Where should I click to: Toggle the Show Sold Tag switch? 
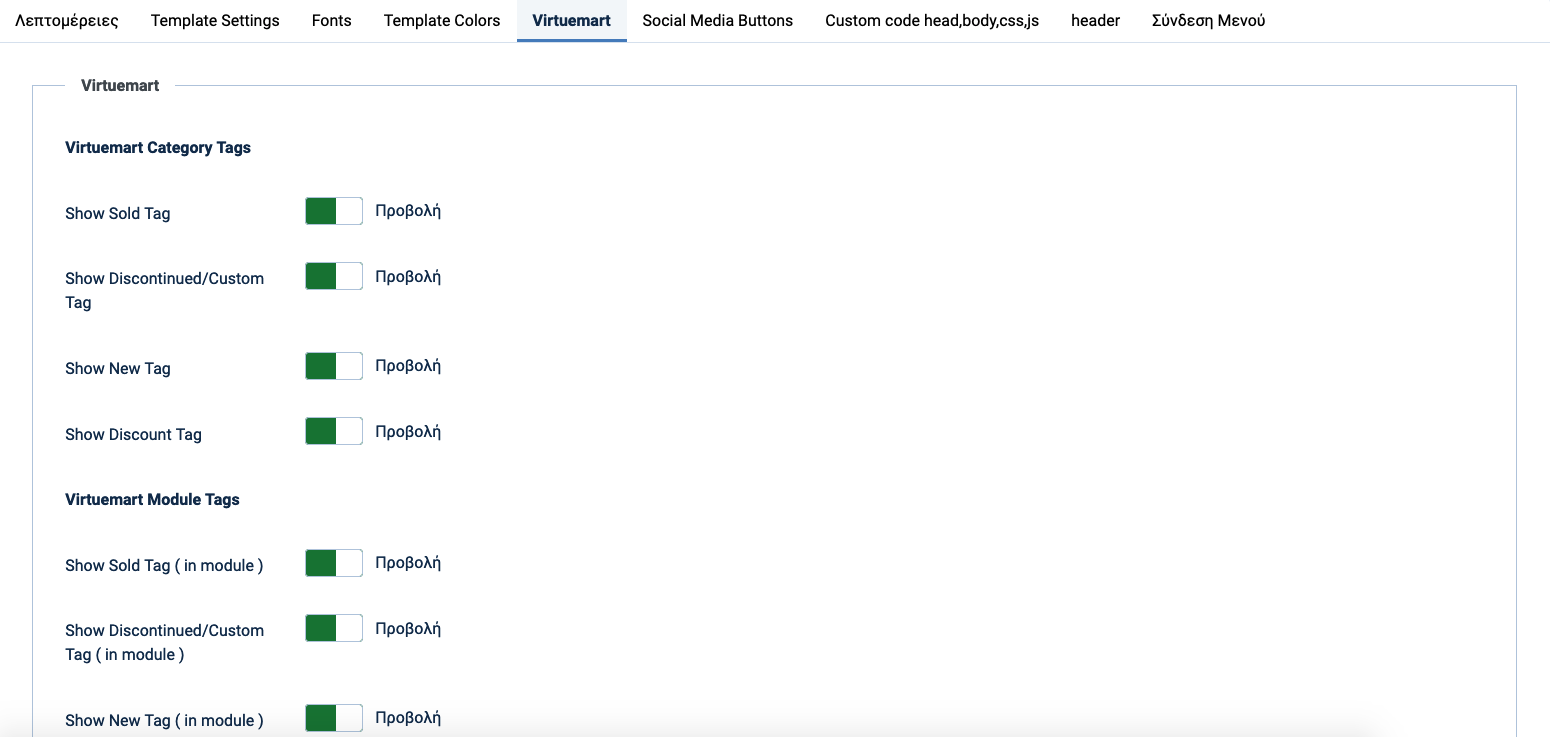click(x=334, y=211)
